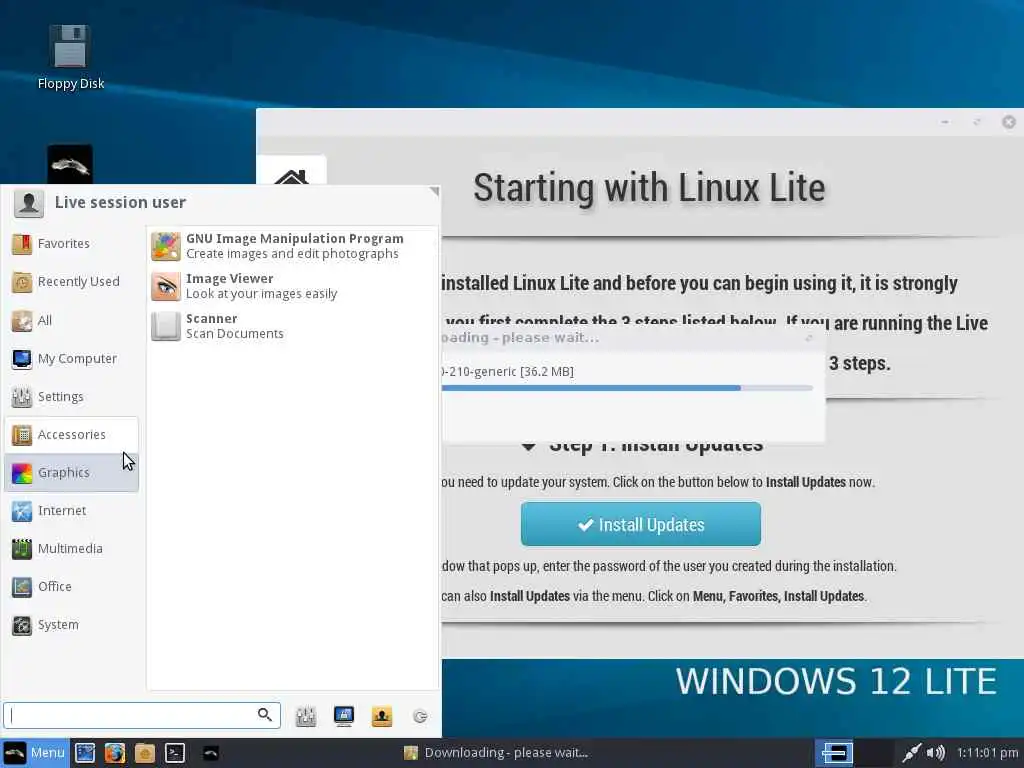Image resolution: width=1024 pixels, height=768 pixels.
Task: Click the Live session user avatar icon
Action: (29, 202)
